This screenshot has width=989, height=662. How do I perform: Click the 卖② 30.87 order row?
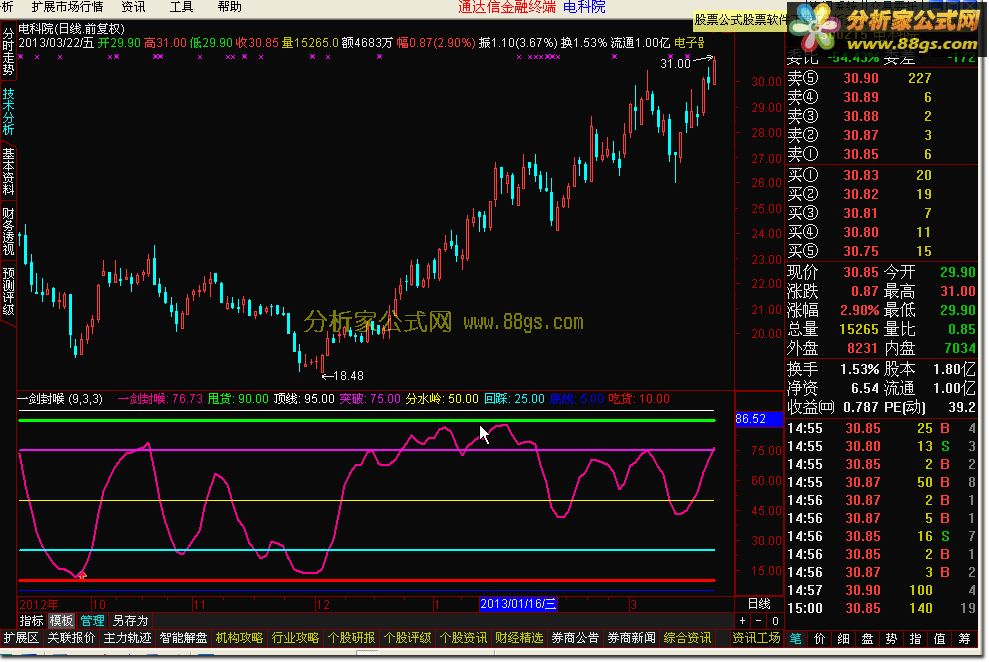tap(881, 135)
